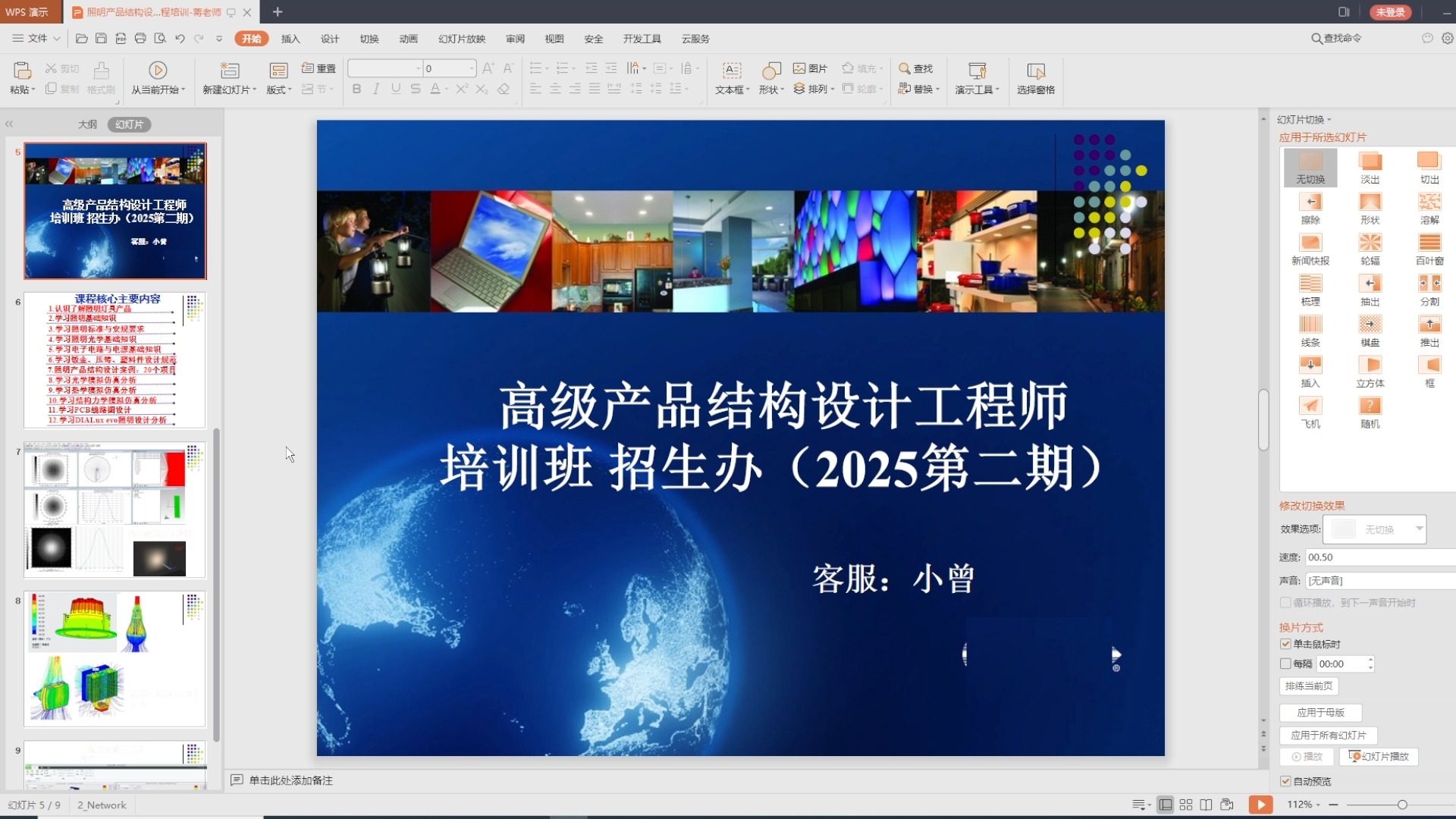Open the 插入 Insert ribbon tab
The width and height of the screenshot is (1456, 819).
pos(290,39)
